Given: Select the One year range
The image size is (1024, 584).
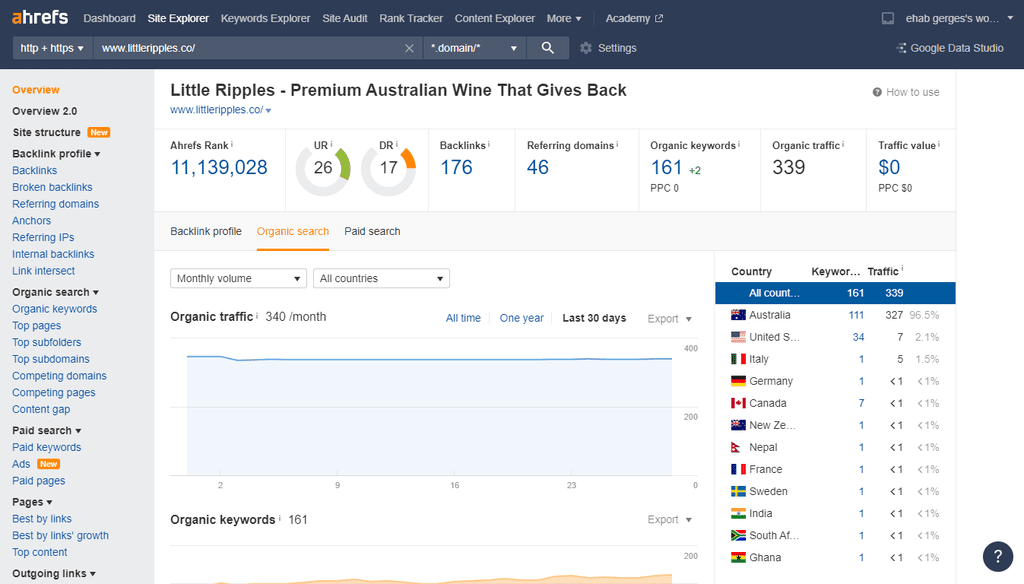Looking at the screenshot, I should [x=521, y=318].
